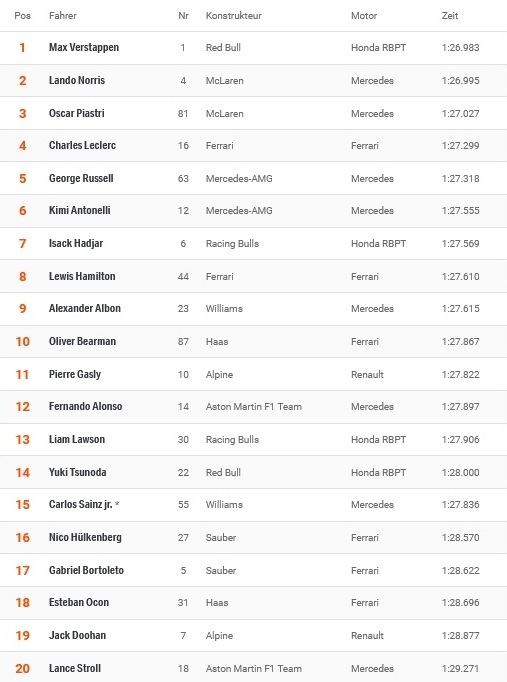Click the Fahrer column header
507x682 pixels.
(63, 16)
